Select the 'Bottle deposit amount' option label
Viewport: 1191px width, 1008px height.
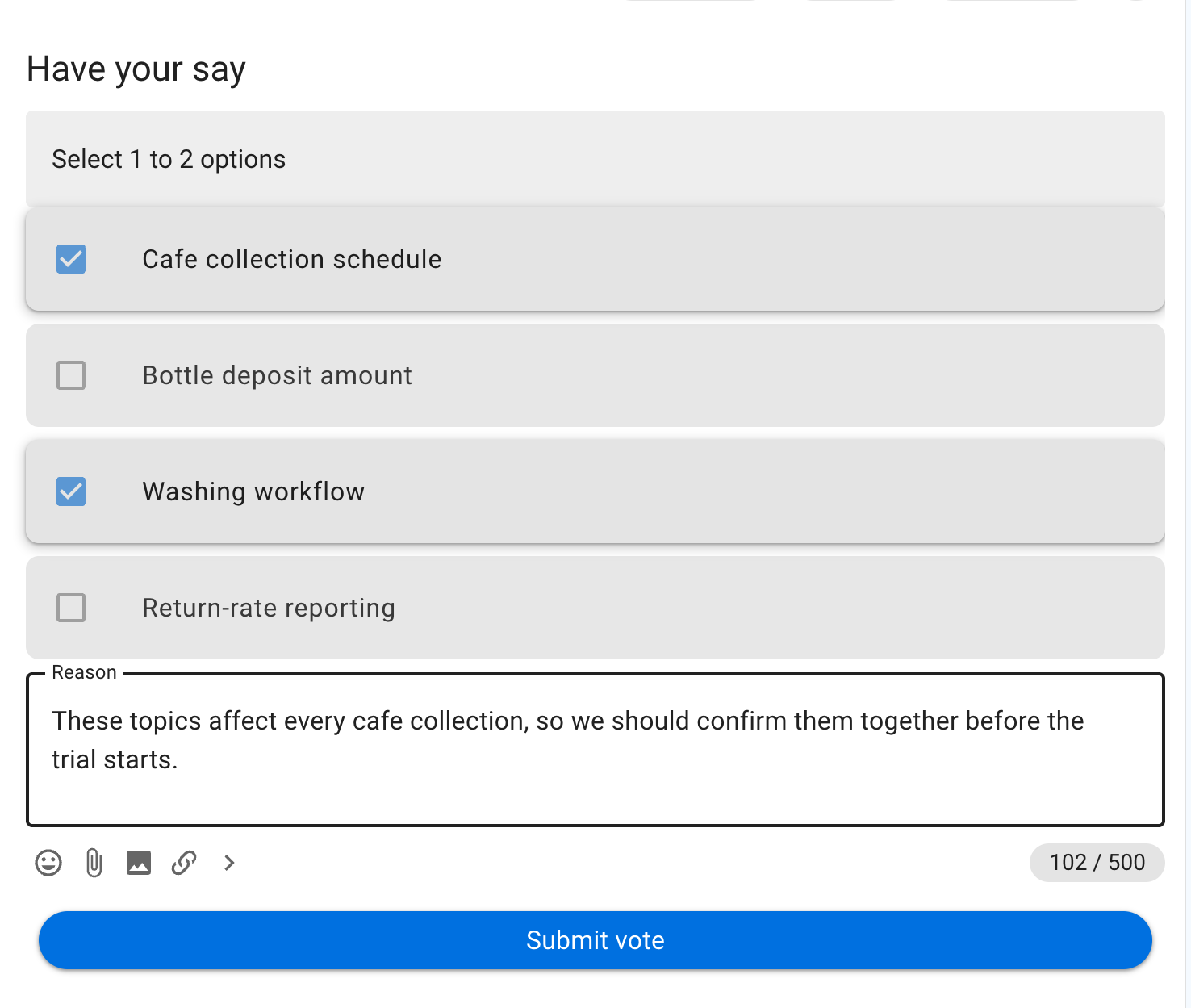tap(277, 375)
